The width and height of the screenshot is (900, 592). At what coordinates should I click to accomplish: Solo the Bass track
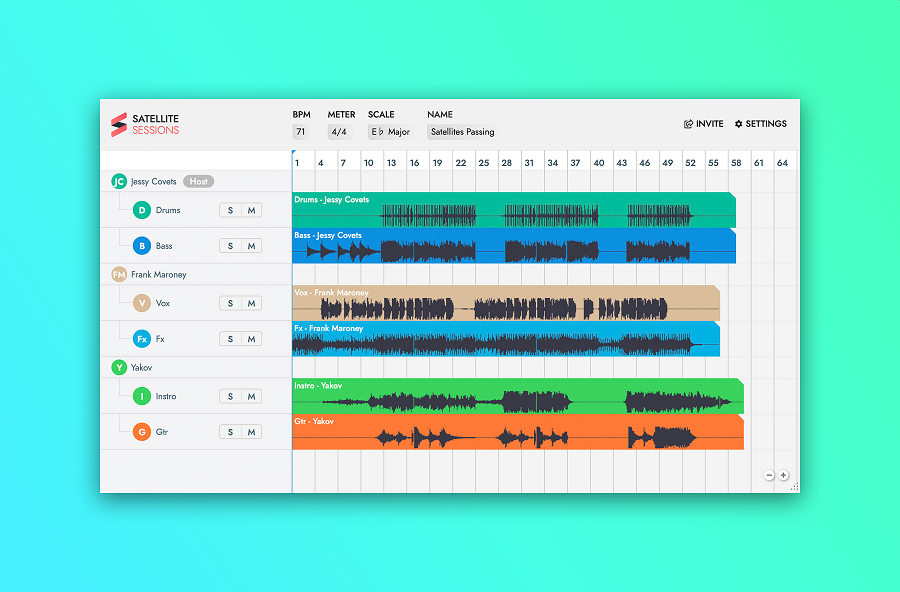click(230, 246)
